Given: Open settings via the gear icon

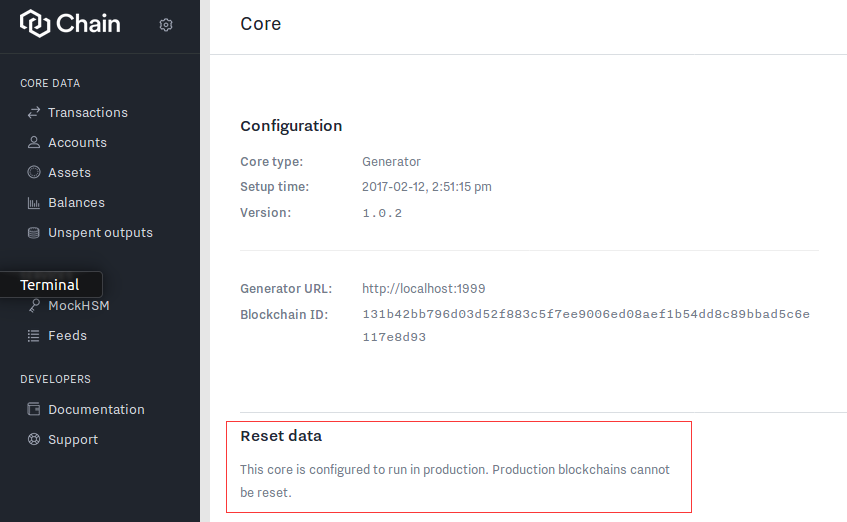Looking at the screenshot, I should [x=166, y=25].
